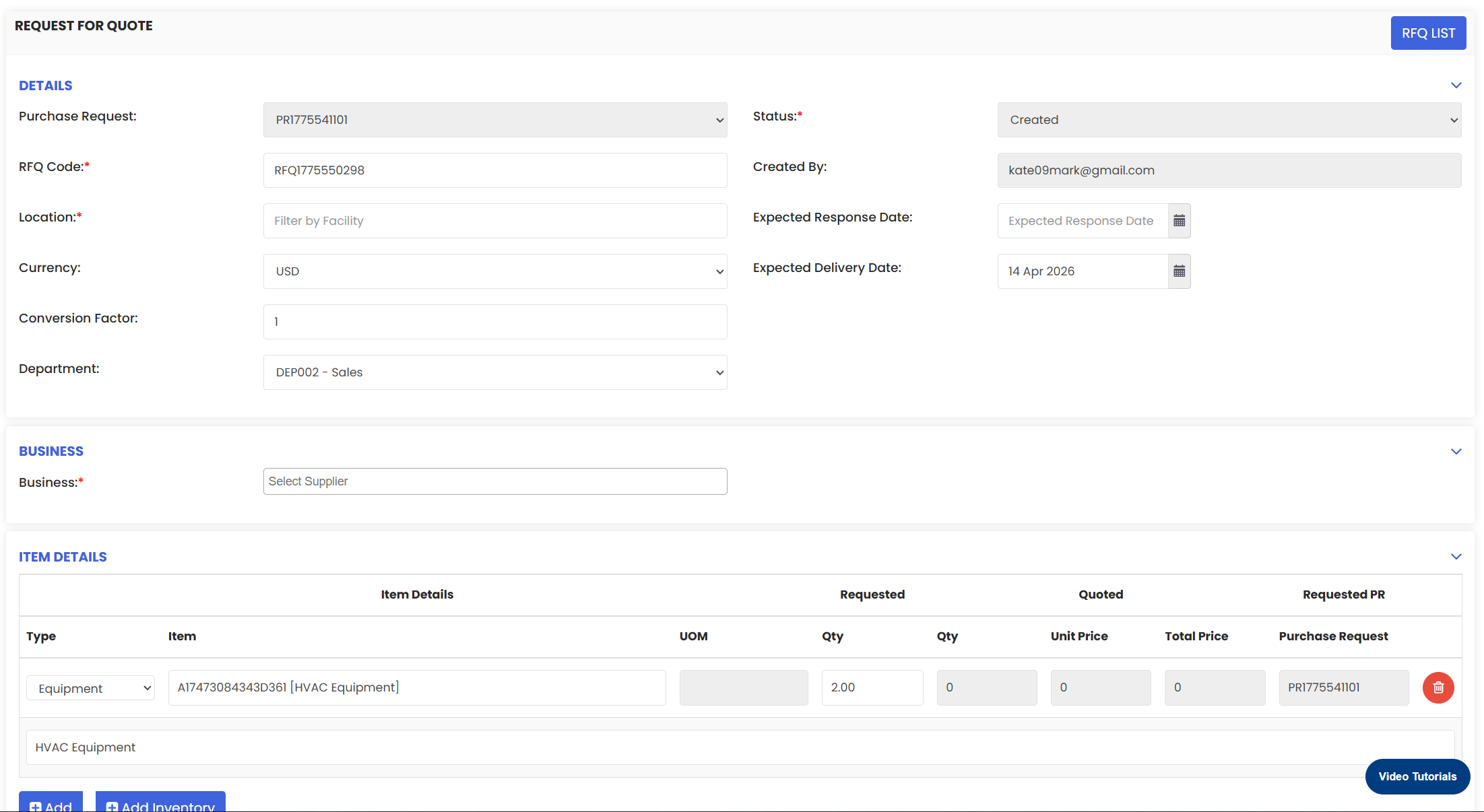Click the RFQ LIST button

point(1427,33)
